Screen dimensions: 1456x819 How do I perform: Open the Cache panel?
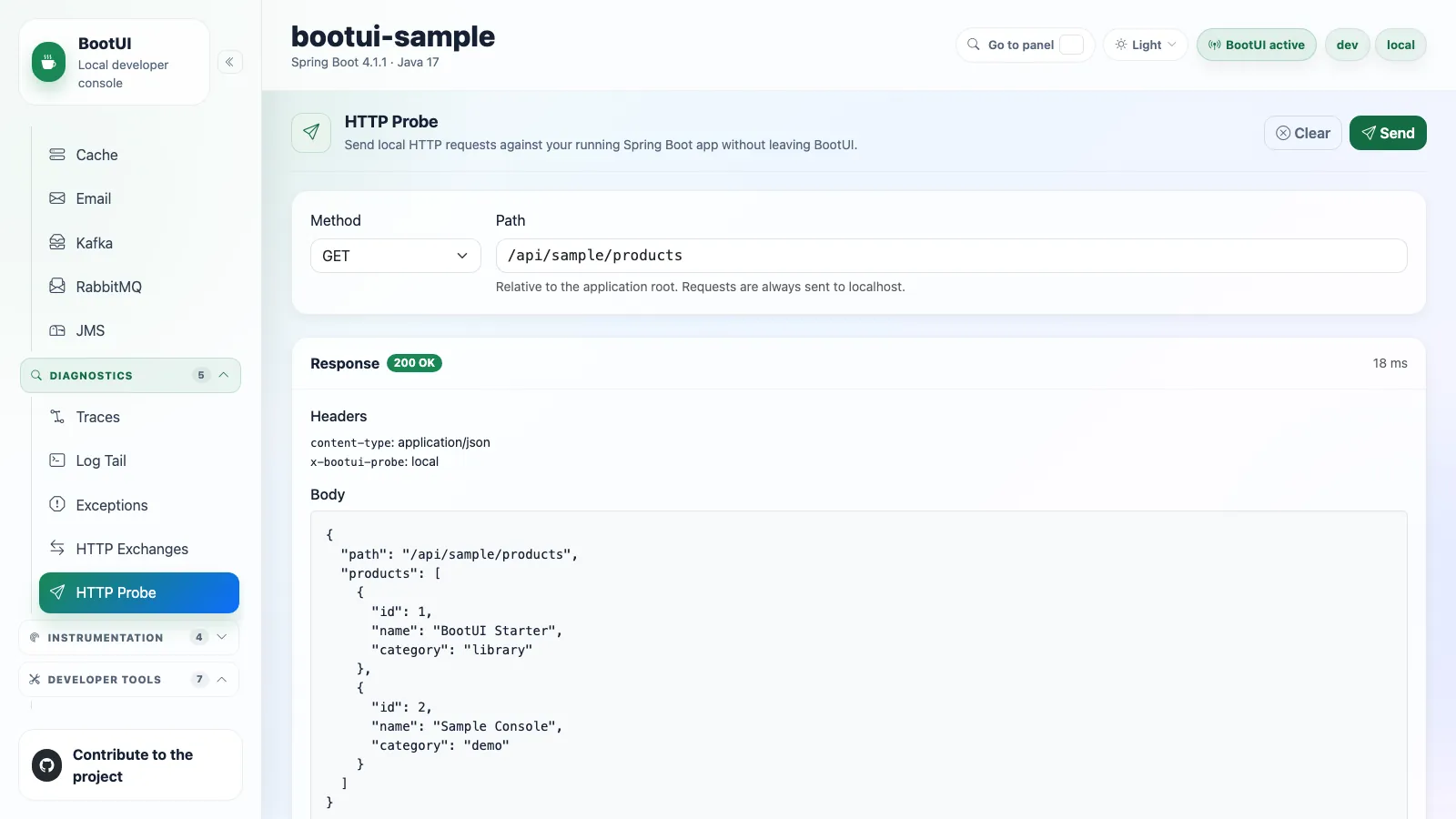point(138,155)
